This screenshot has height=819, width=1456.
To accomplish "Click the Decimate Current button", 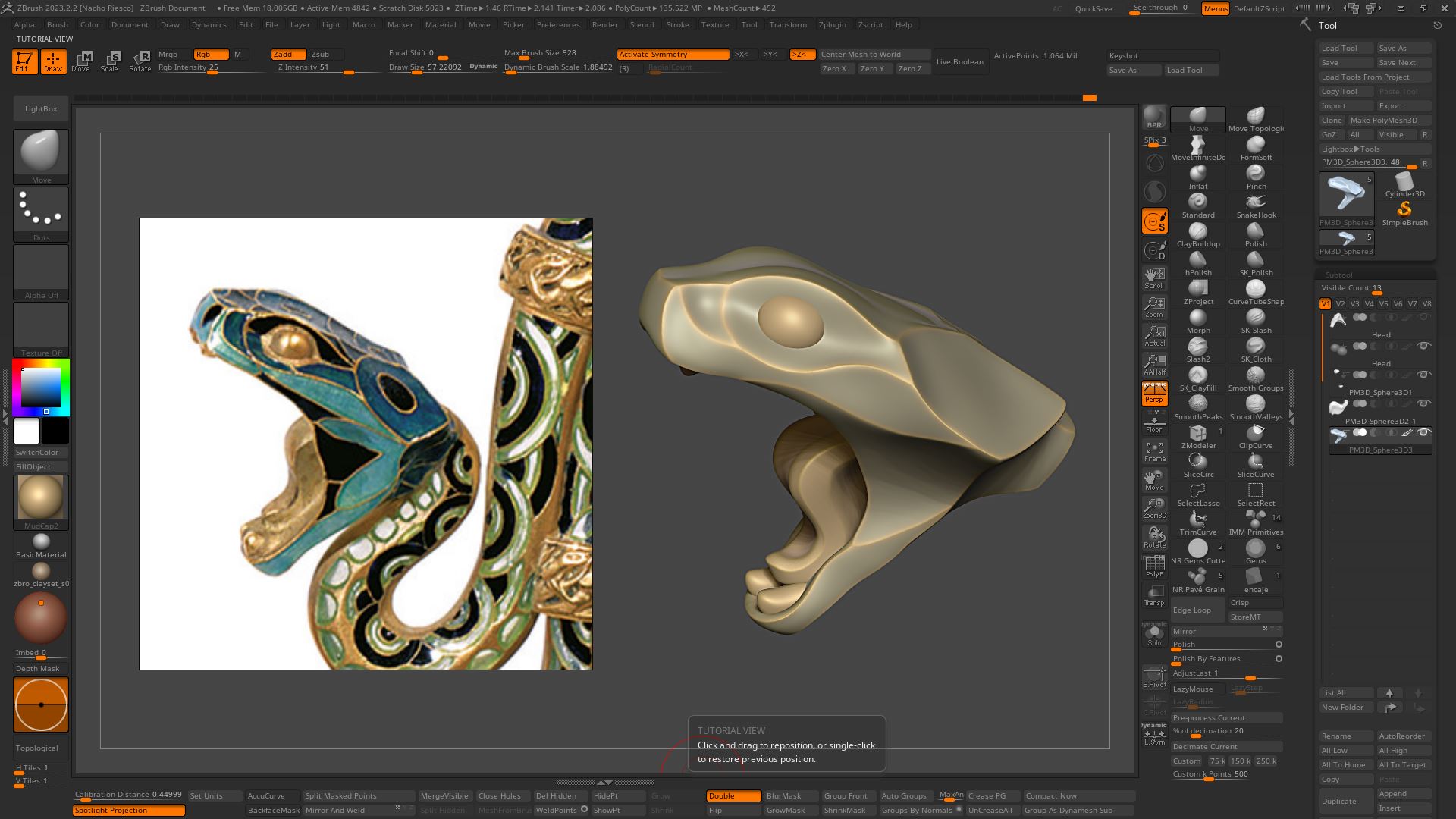I will click(1225, 746).
